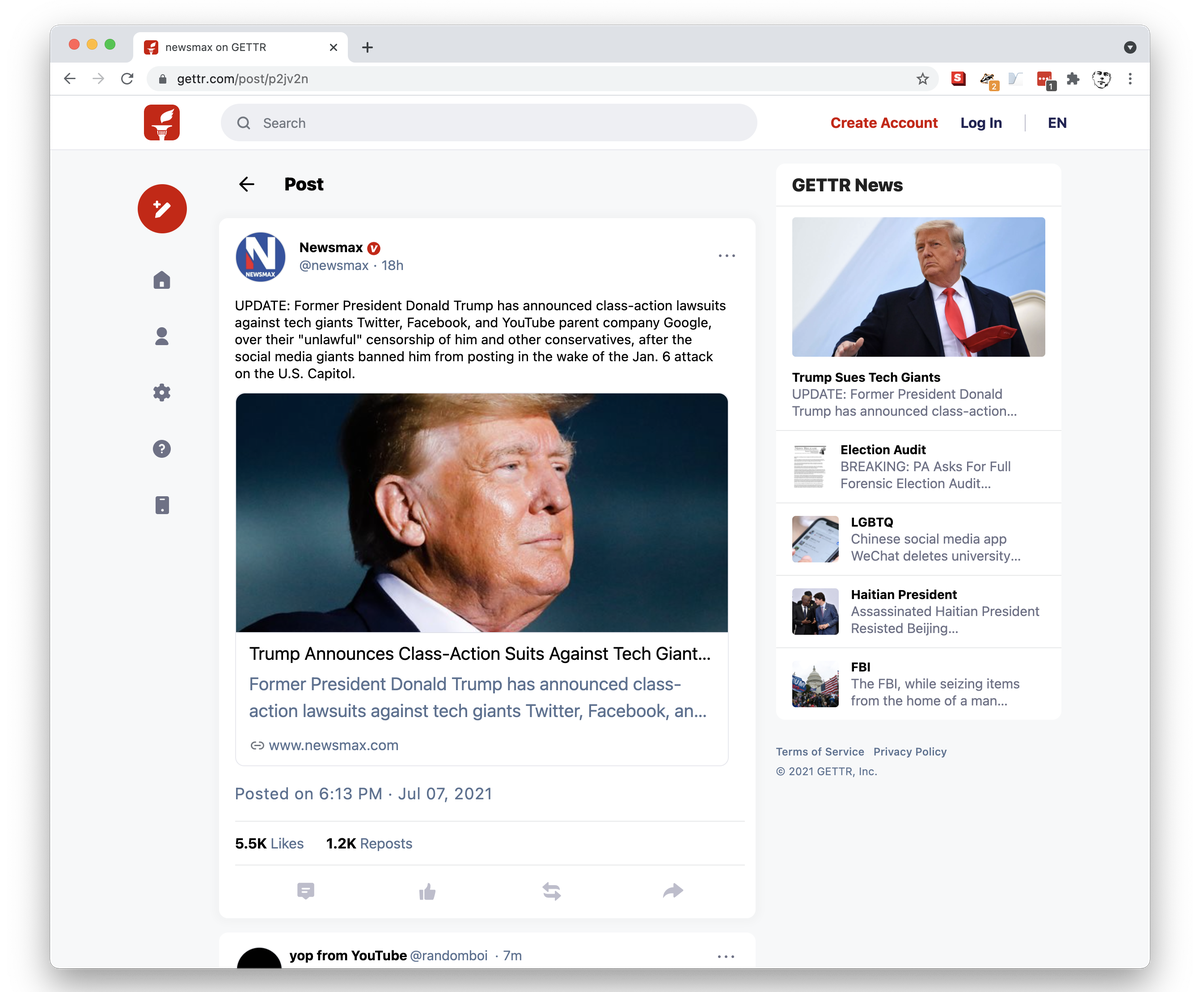The height and width of the screenshot is (992, 1200).
Task: Open the Trump Announces Class-Action Suits headline
Action: click(x=480, y=653)
